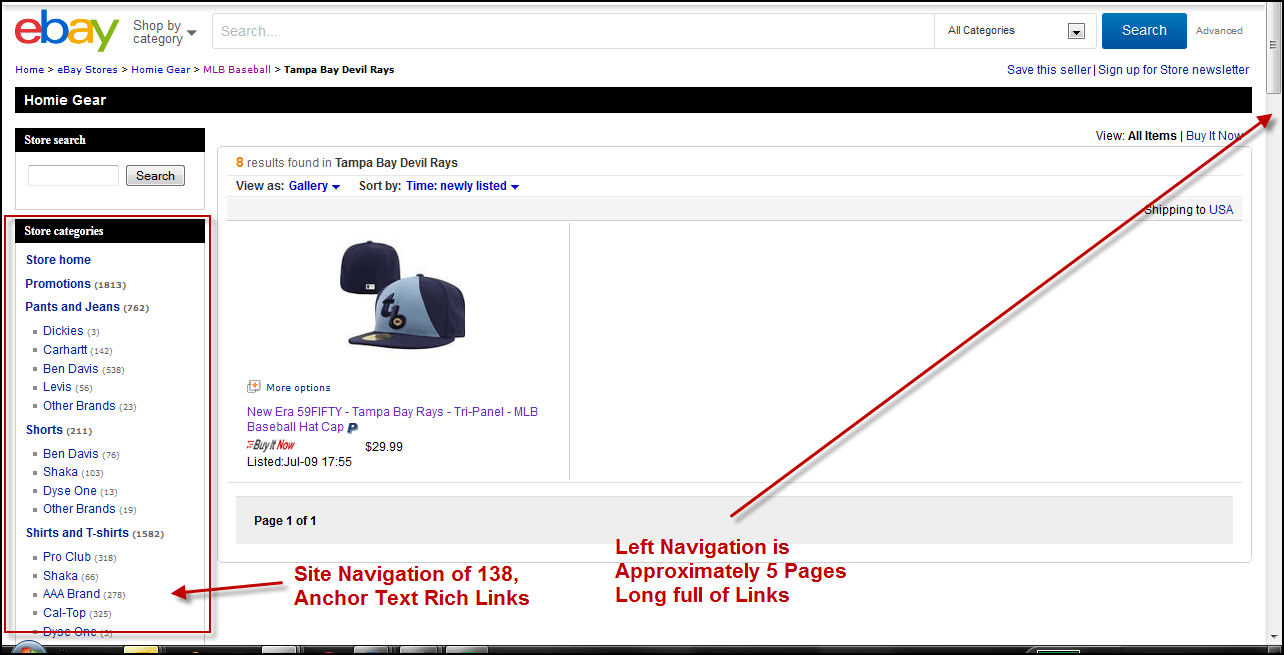Image resolution: width=1284 pixels, height=655 pixels.
Task: Expand More options plus icon
Action: [253, 387]
